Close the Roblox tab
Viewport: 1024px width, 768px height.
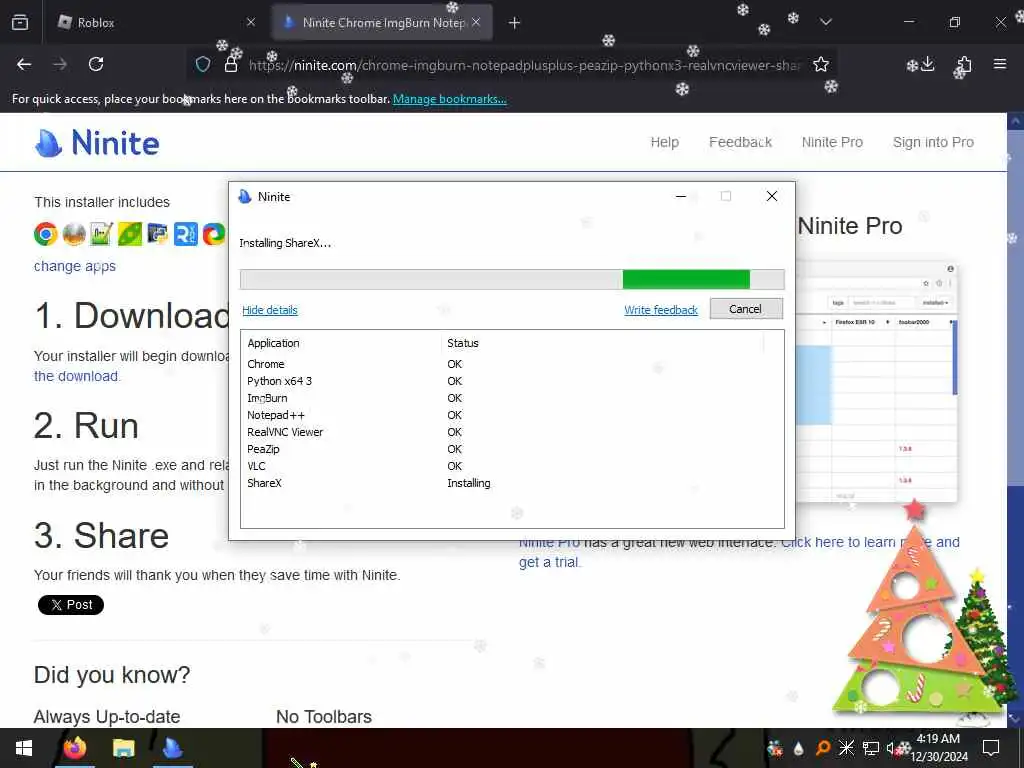pyautogui.click(x=251, y=22)
